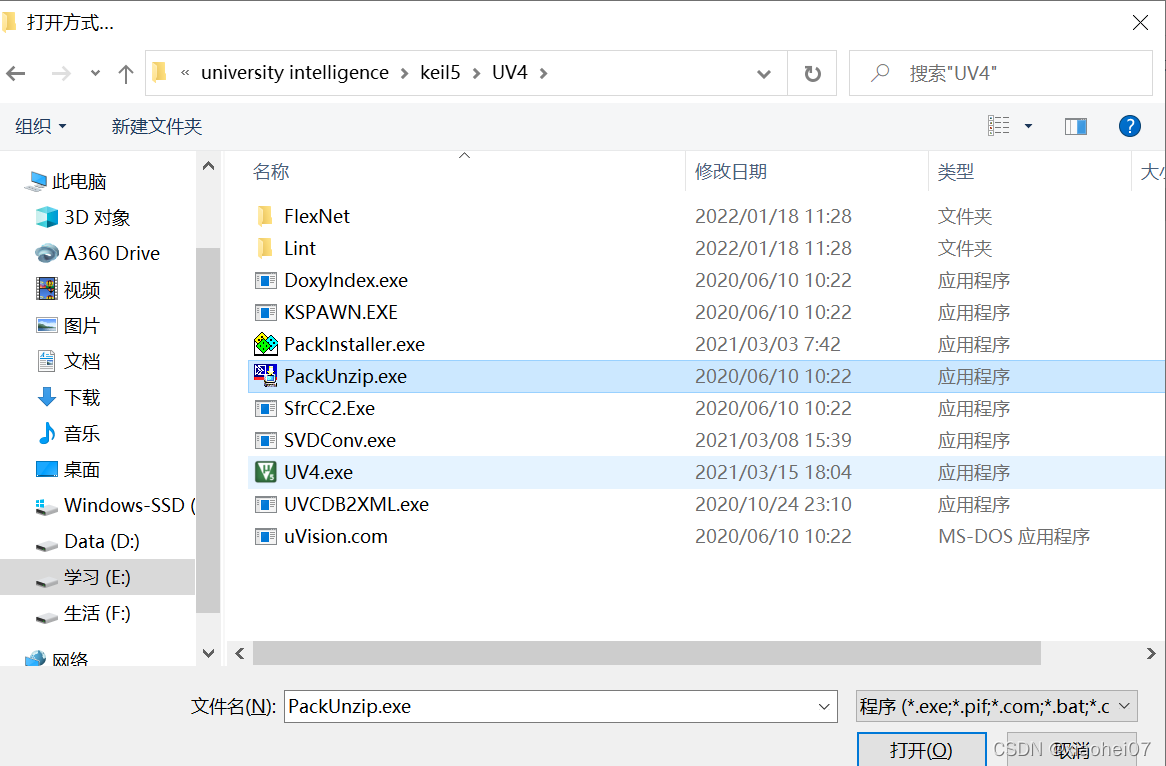Open the 程序 file type filter dropdown
The image size is (1166, 766).
996,707
